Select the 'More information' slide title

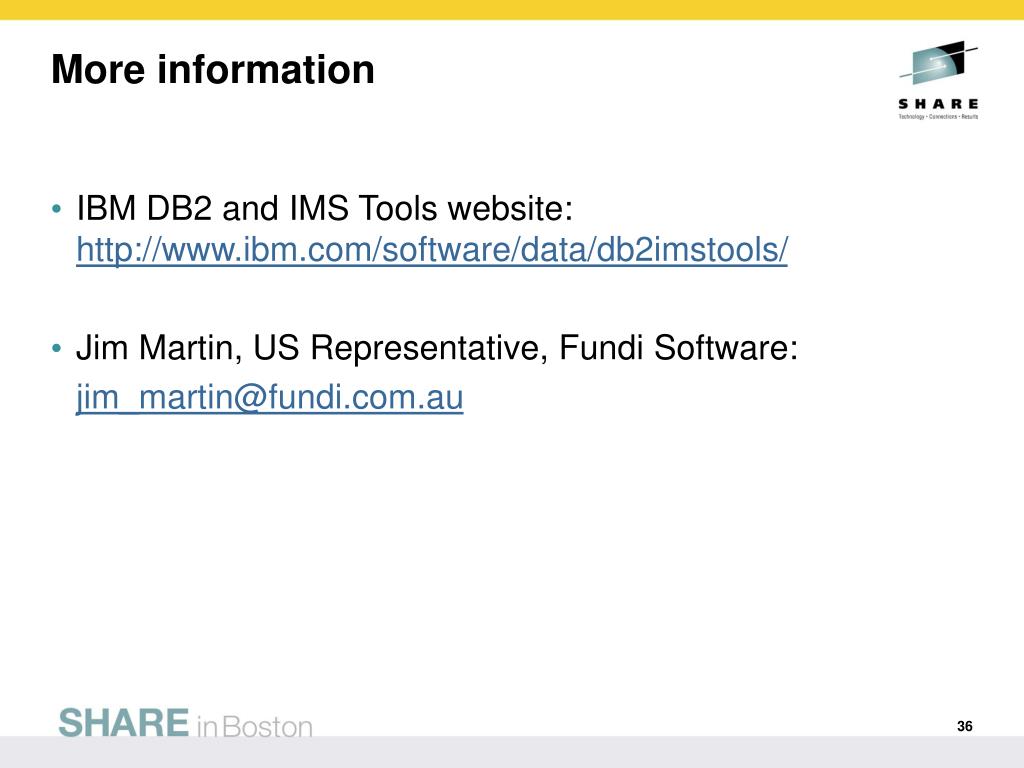click(x=213, y=69)
